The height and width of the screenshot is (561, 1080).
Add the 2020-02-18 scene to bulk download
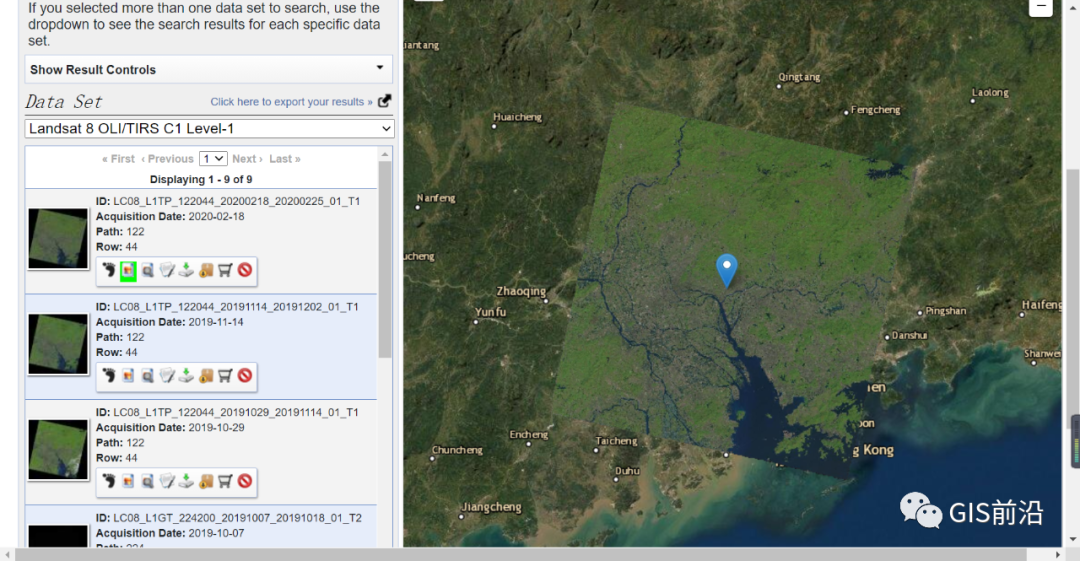206,270
